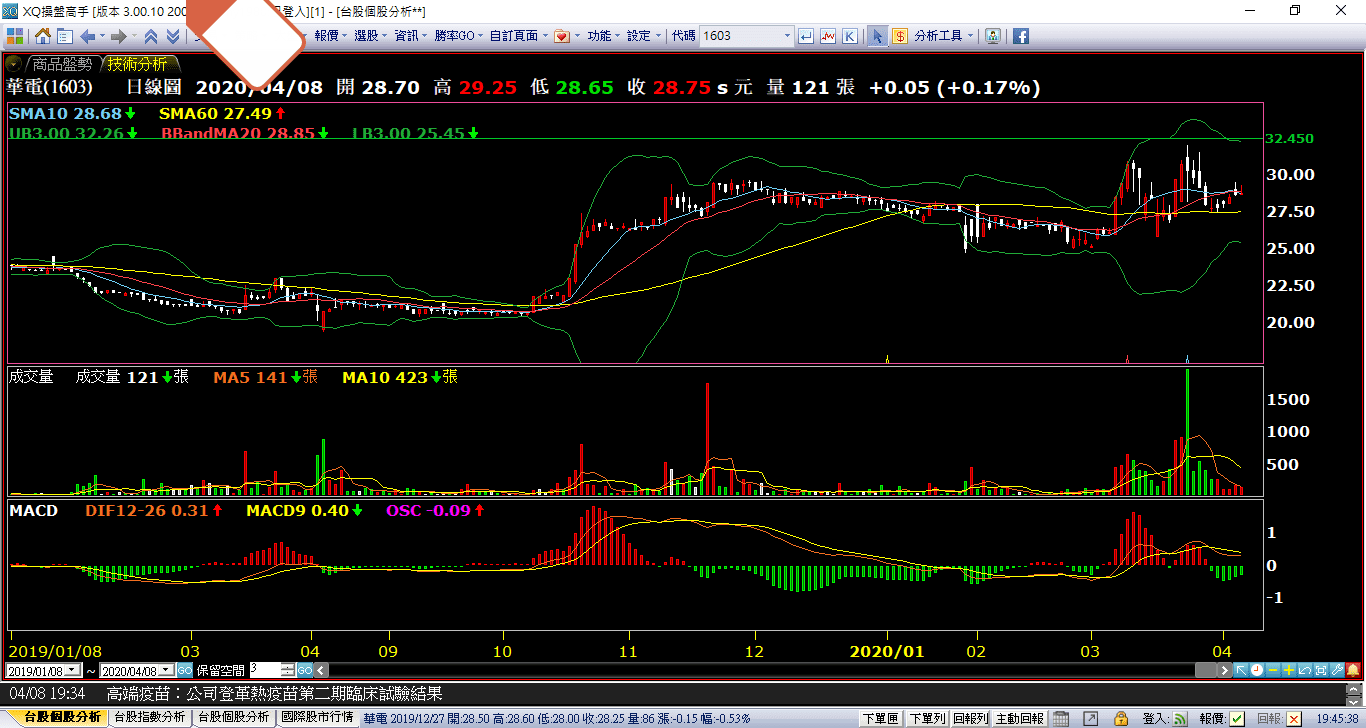Click the double up arrow icon
1366x728 pixels.
[x=151, y=36]
